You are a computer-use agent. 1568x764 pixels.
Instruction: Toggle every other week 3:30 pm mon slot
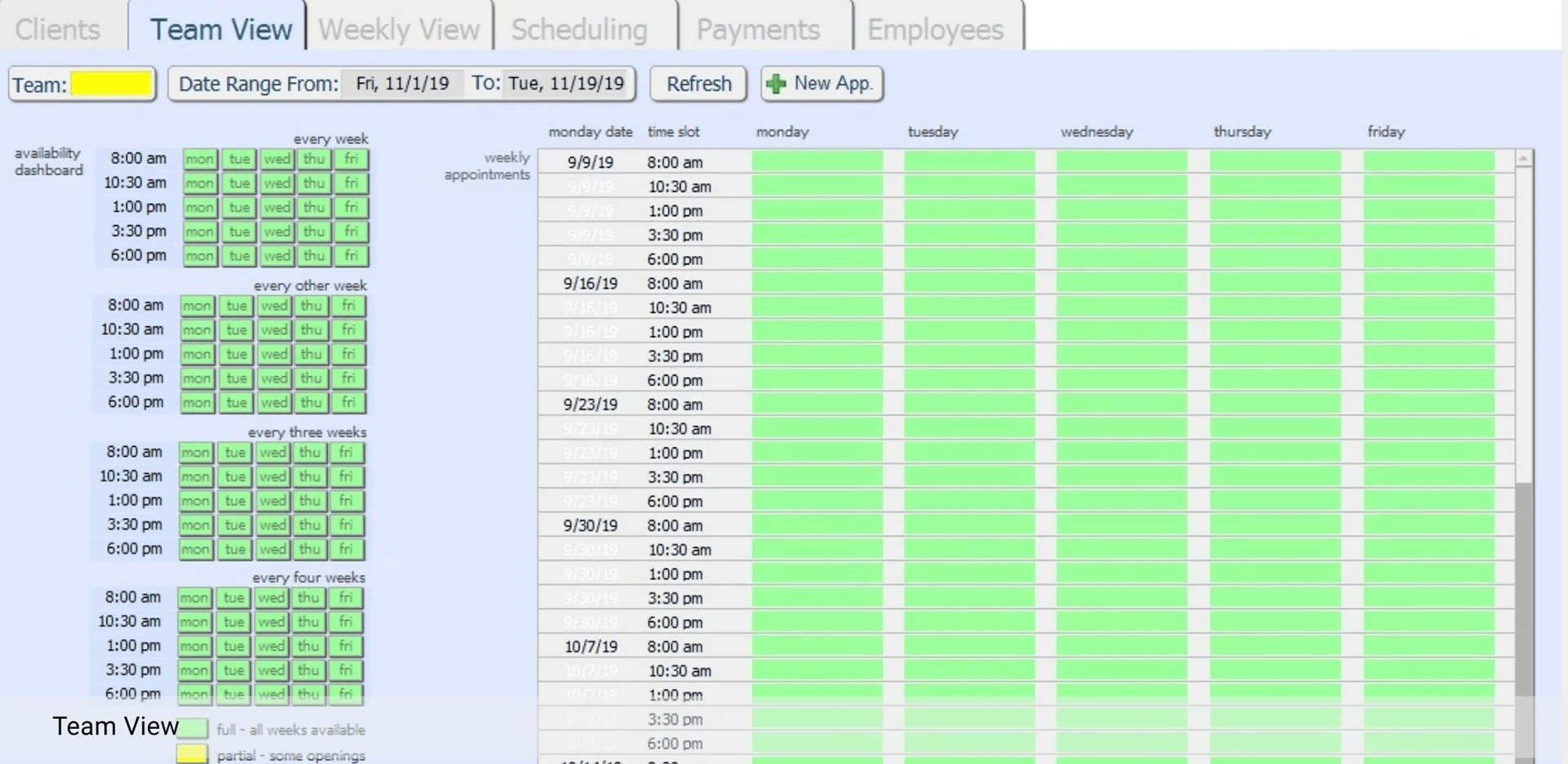197,378
